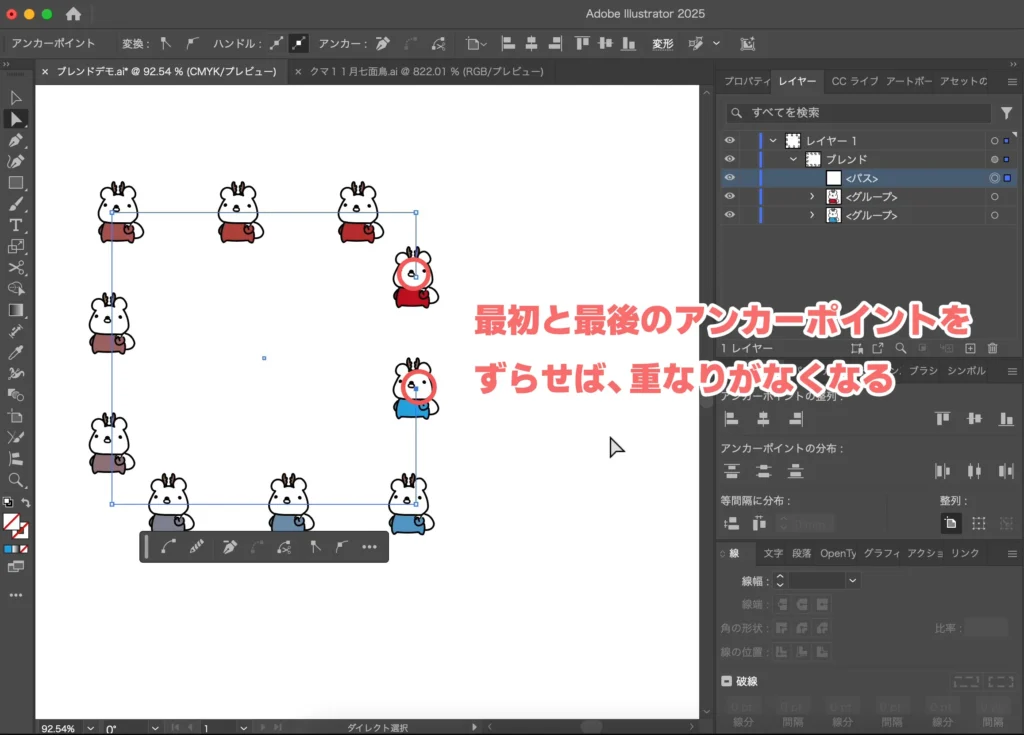This screenshot has width=1024, height=735.
Task: Collapse the レイヤー 1 tree item
Action: coord(771,140)
